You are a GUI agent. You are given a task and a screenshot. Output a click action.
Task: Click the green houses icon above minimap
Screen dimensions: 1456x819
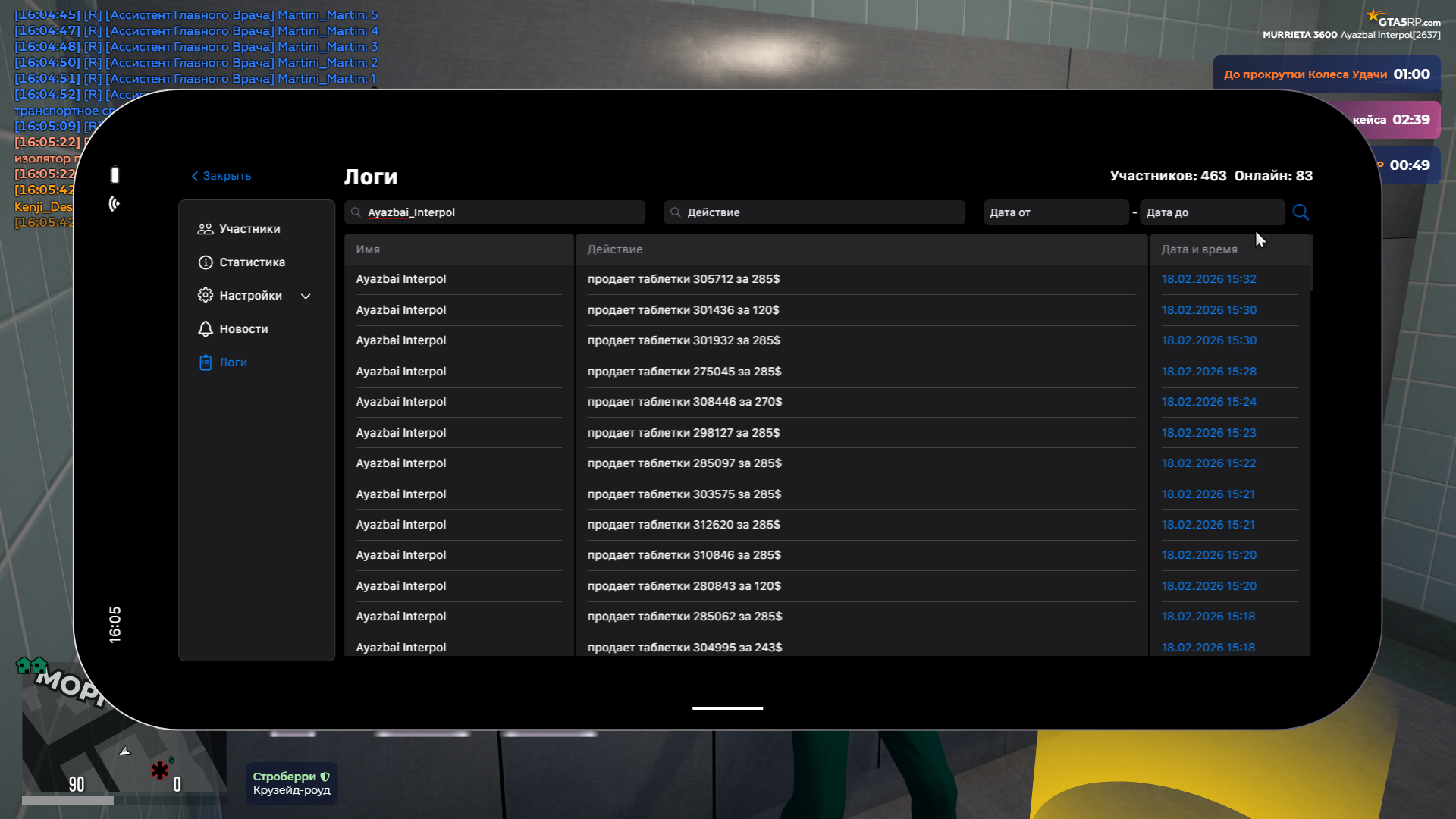tap(31, 666)
